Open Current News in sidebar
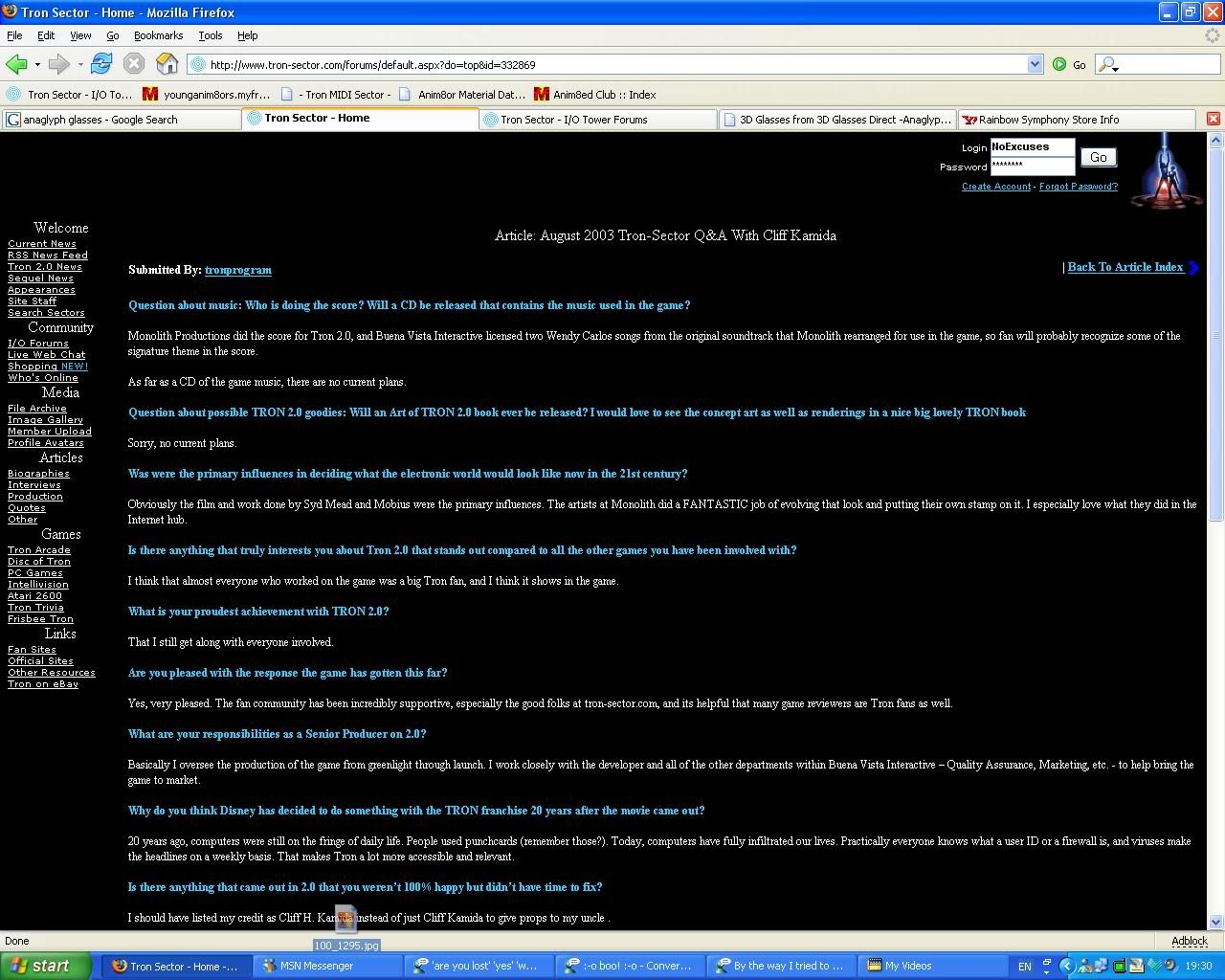Image resolution: width=1225 pixels, height=980 pixels. (42, 243)
